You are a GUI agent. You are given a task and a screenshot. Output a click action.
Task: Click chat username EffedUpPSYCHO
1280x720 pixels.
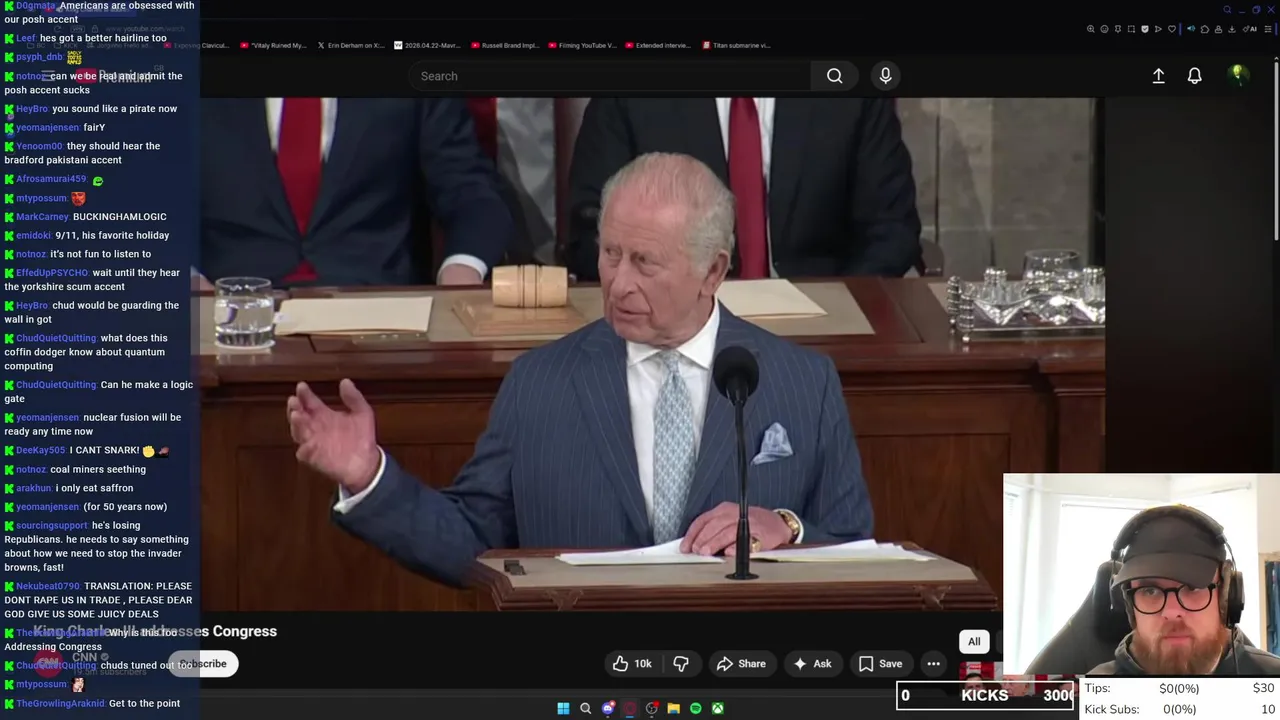[52, 273]
